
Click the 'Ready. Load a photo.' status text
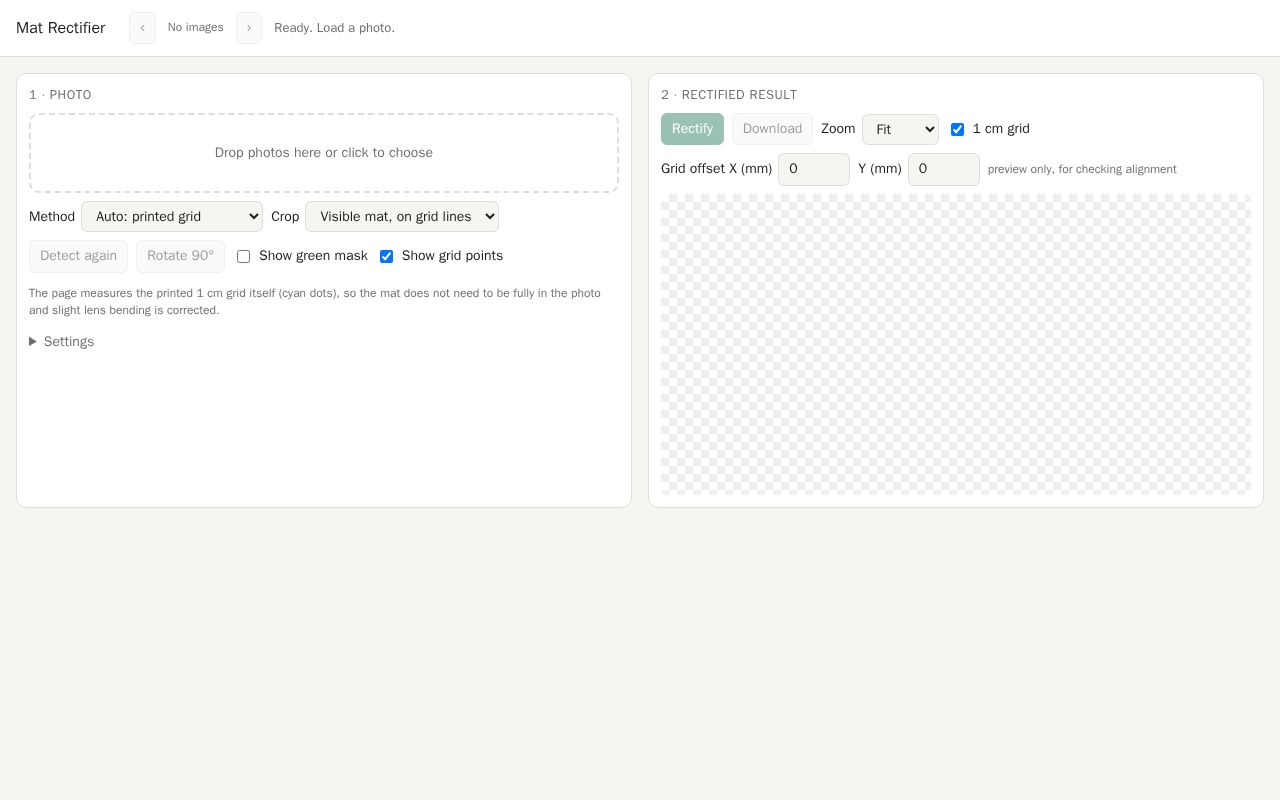pos(334,28)
